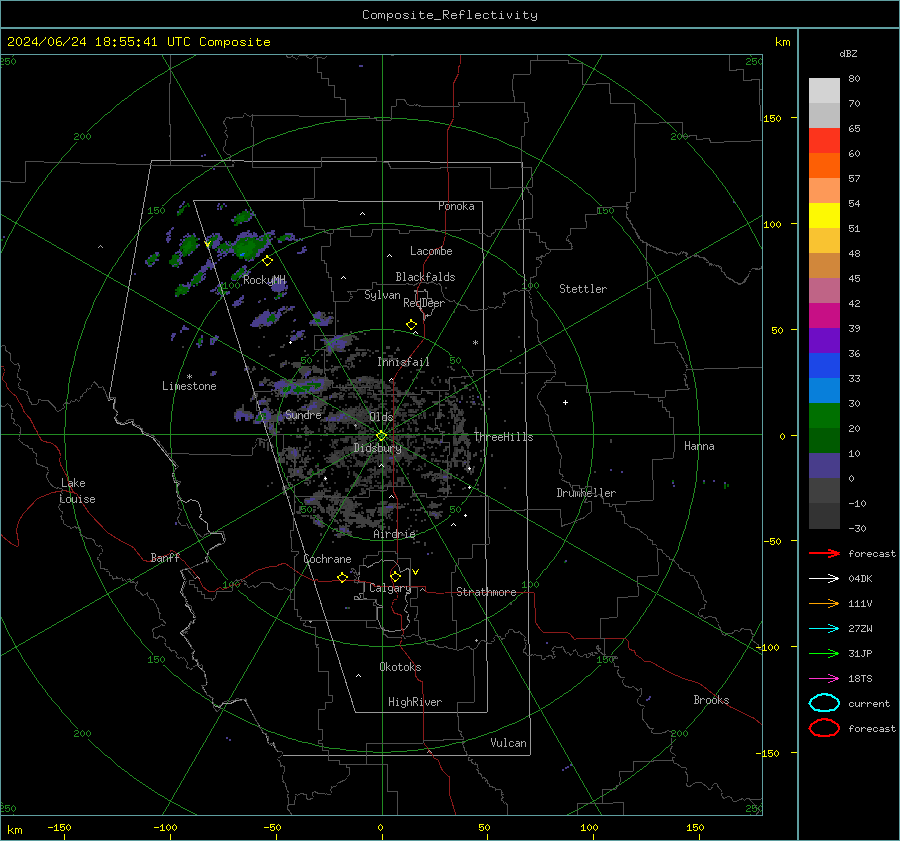Click the yellow diamond marker over Calgary
Image resolution: width=900 pixels, height=841 pixels.
pyautogui.click(x=395, y=576)
